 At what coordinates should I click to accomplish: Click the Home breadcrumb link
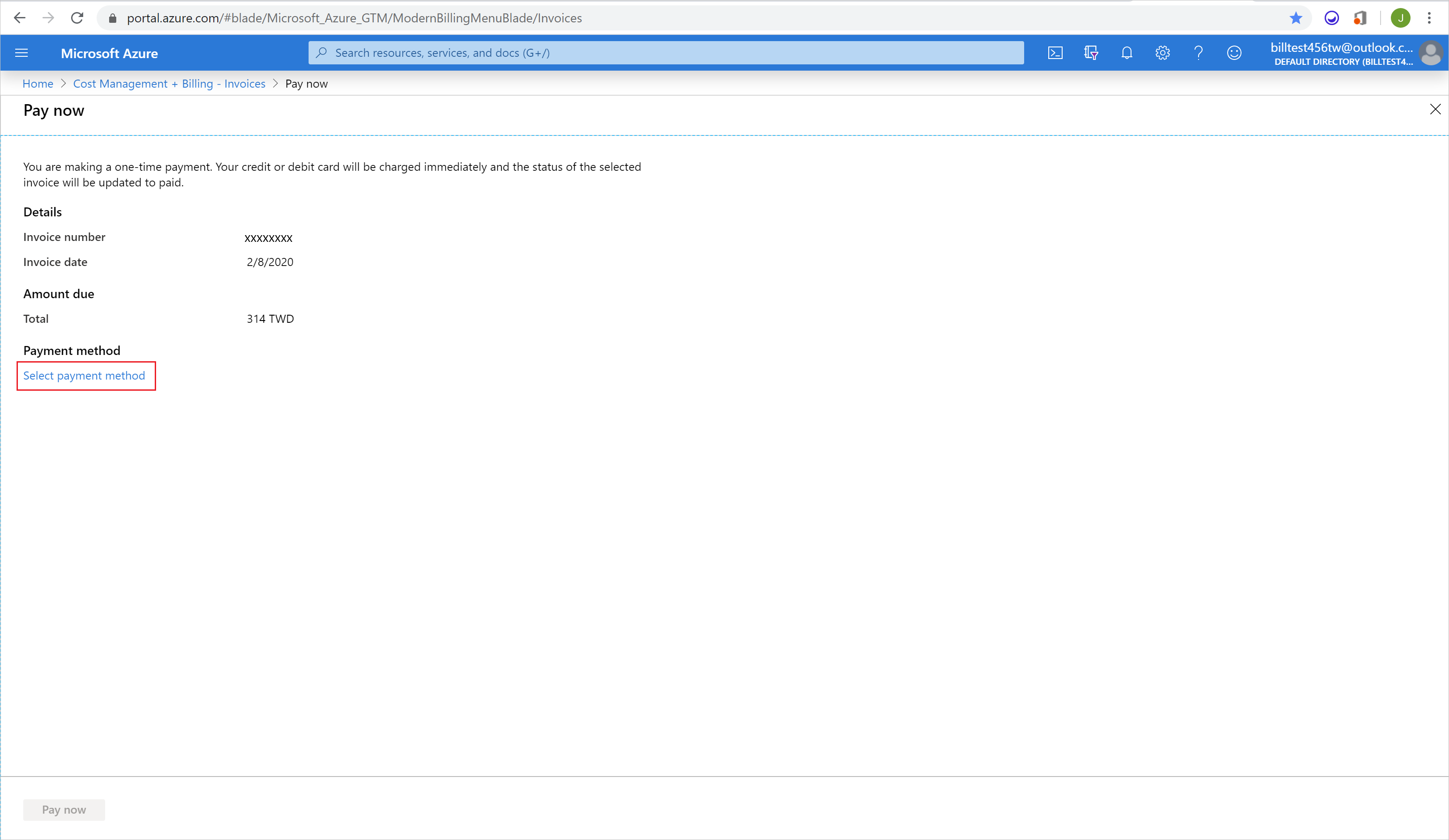pos(38,83)
